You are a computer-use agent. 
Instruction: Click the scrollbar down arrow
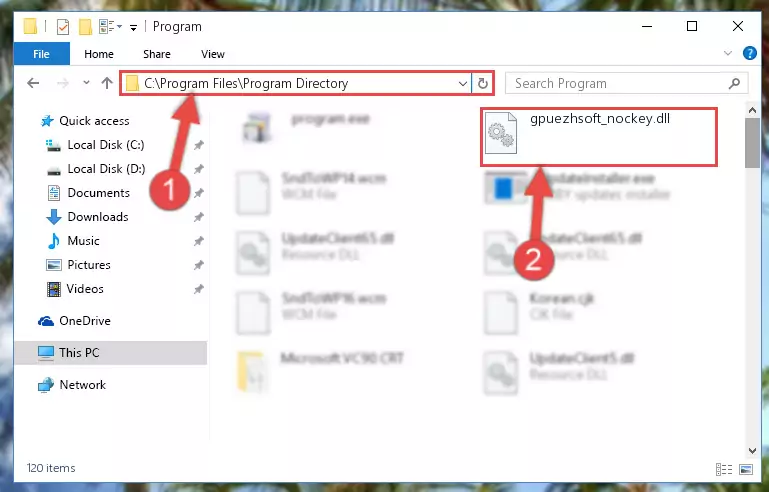tap(752, 450)
